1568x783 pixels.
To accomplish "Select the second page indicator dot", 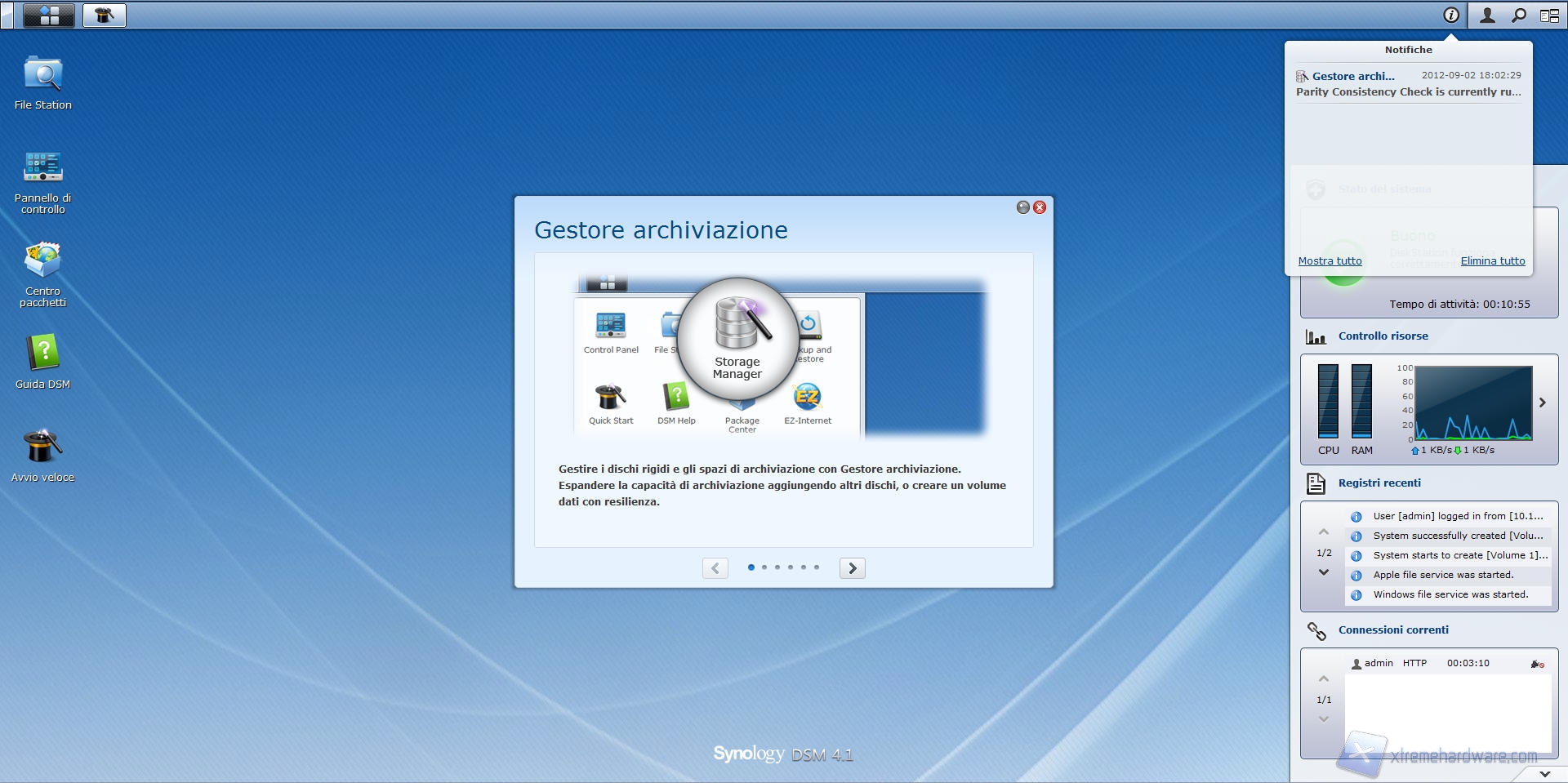I will coord(764,567).
